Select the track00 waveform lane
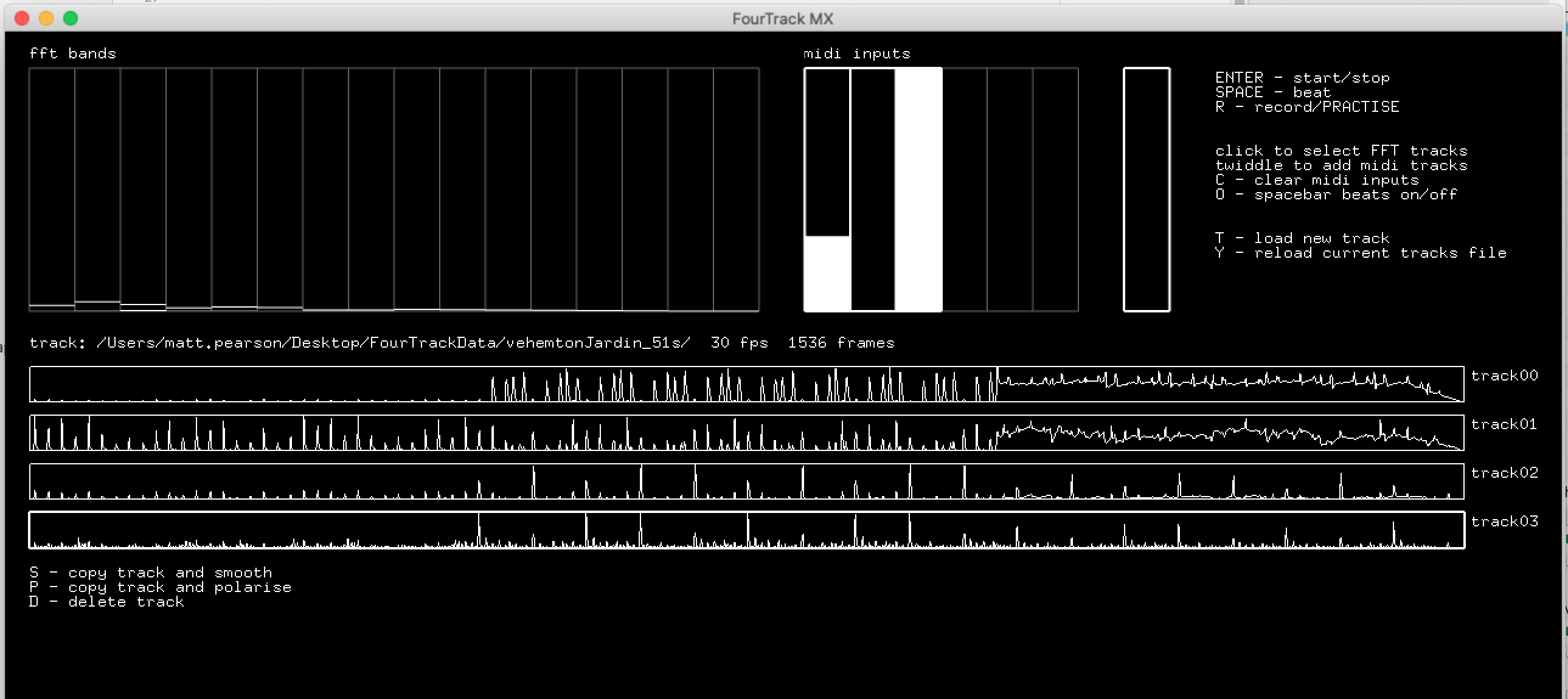The image size is (1568, 699). pos(746,384)
